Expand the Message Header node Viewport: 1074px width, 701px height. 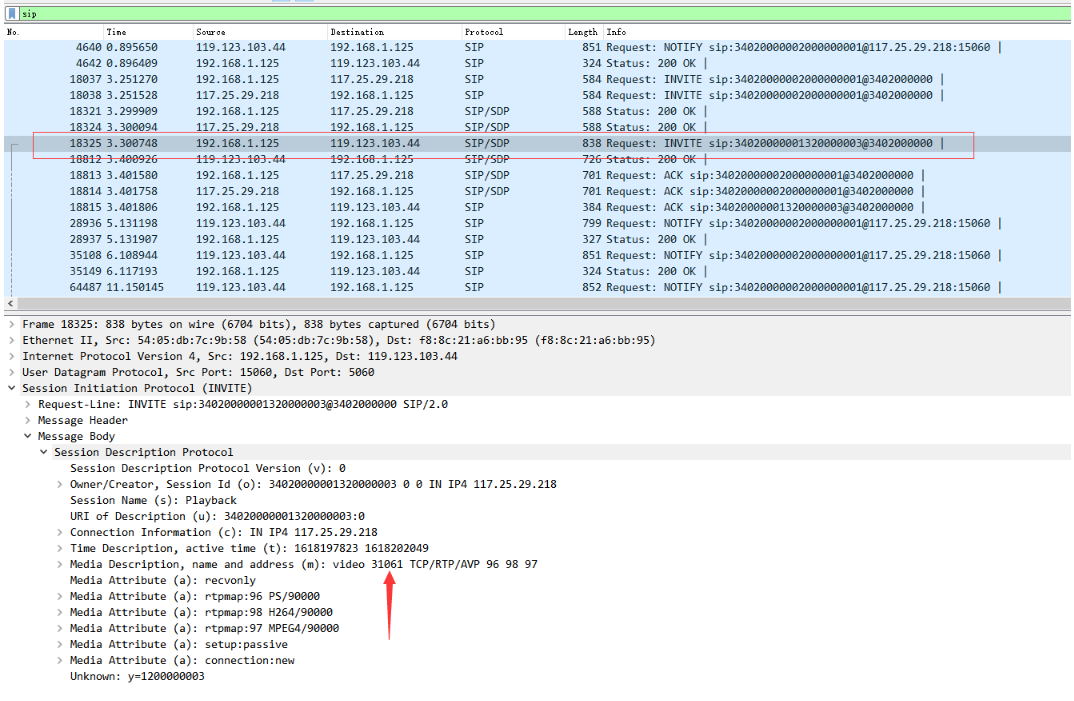tap(27, 420)
